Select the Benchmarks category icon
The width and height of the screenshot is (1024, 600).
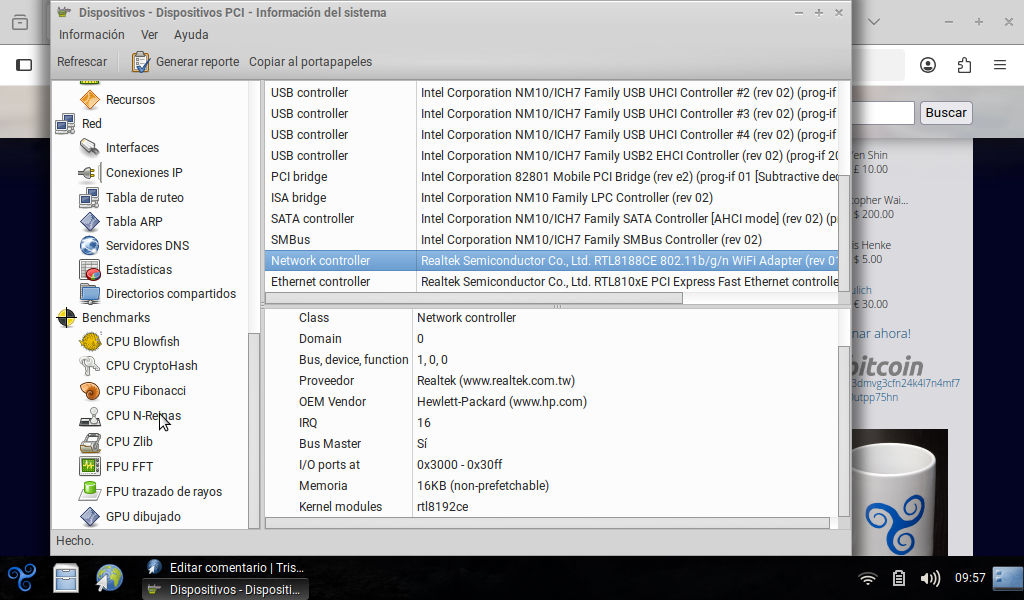66,317
